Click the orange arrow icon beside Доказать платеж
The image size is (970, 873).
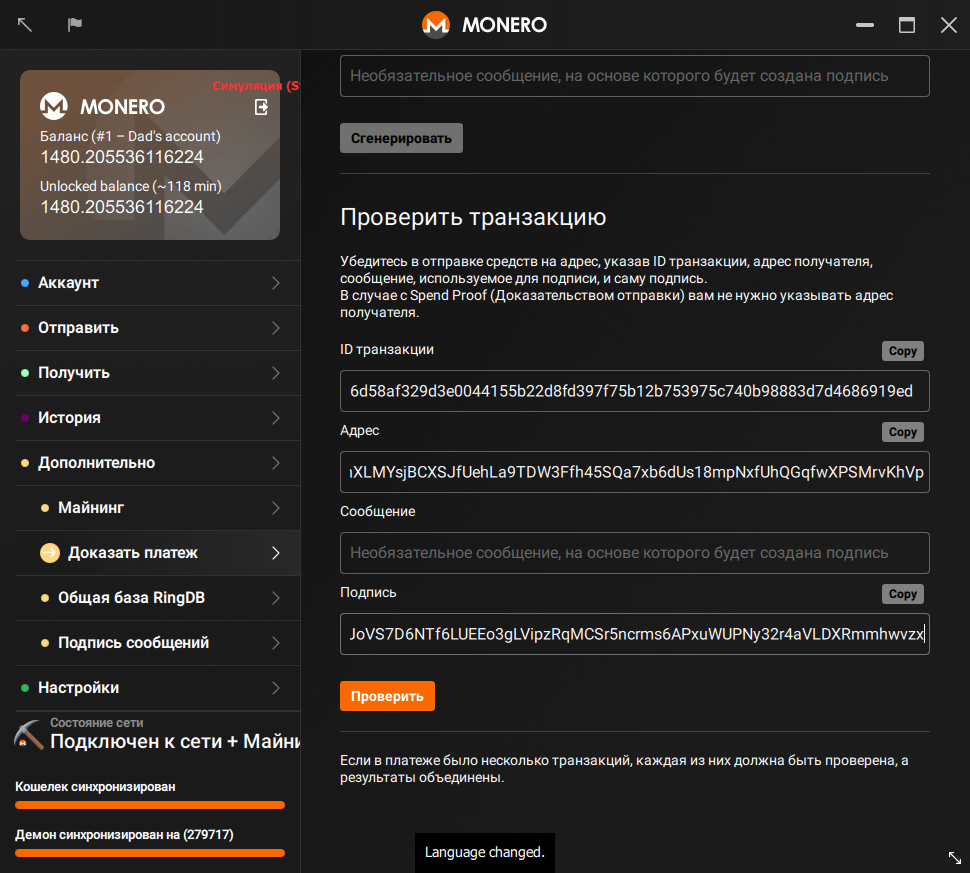(49, 553)
